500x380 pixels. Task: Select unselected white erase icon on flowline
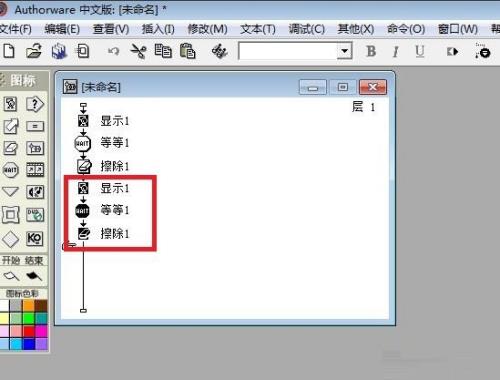(x=84, y=166)
